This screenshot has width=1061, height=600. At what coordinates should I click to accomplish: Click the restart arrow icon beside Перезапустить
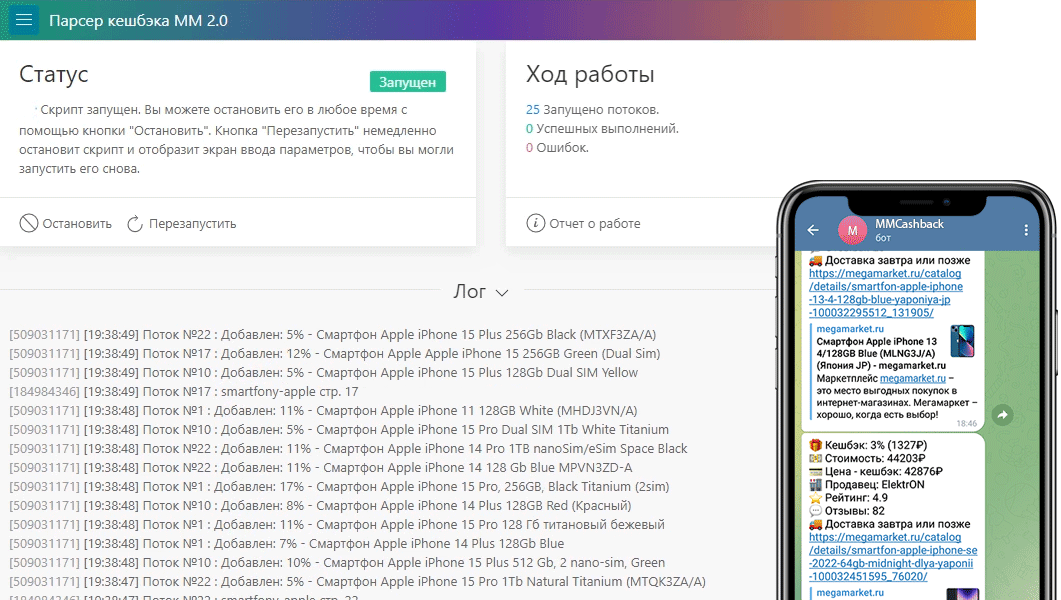(135, 223)
